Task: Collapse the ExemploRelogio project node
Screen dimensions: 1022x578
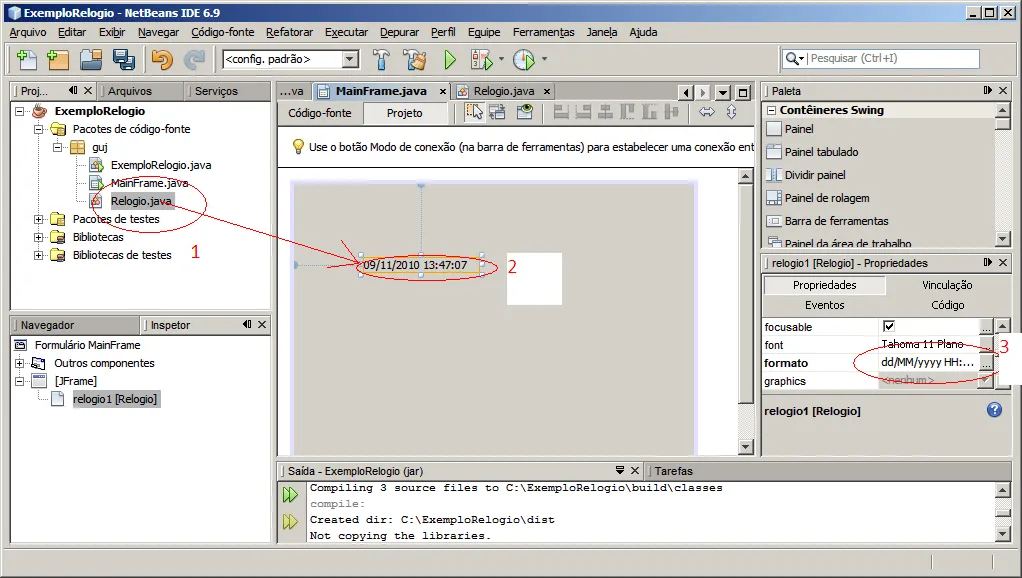Action: pos(20,111)
